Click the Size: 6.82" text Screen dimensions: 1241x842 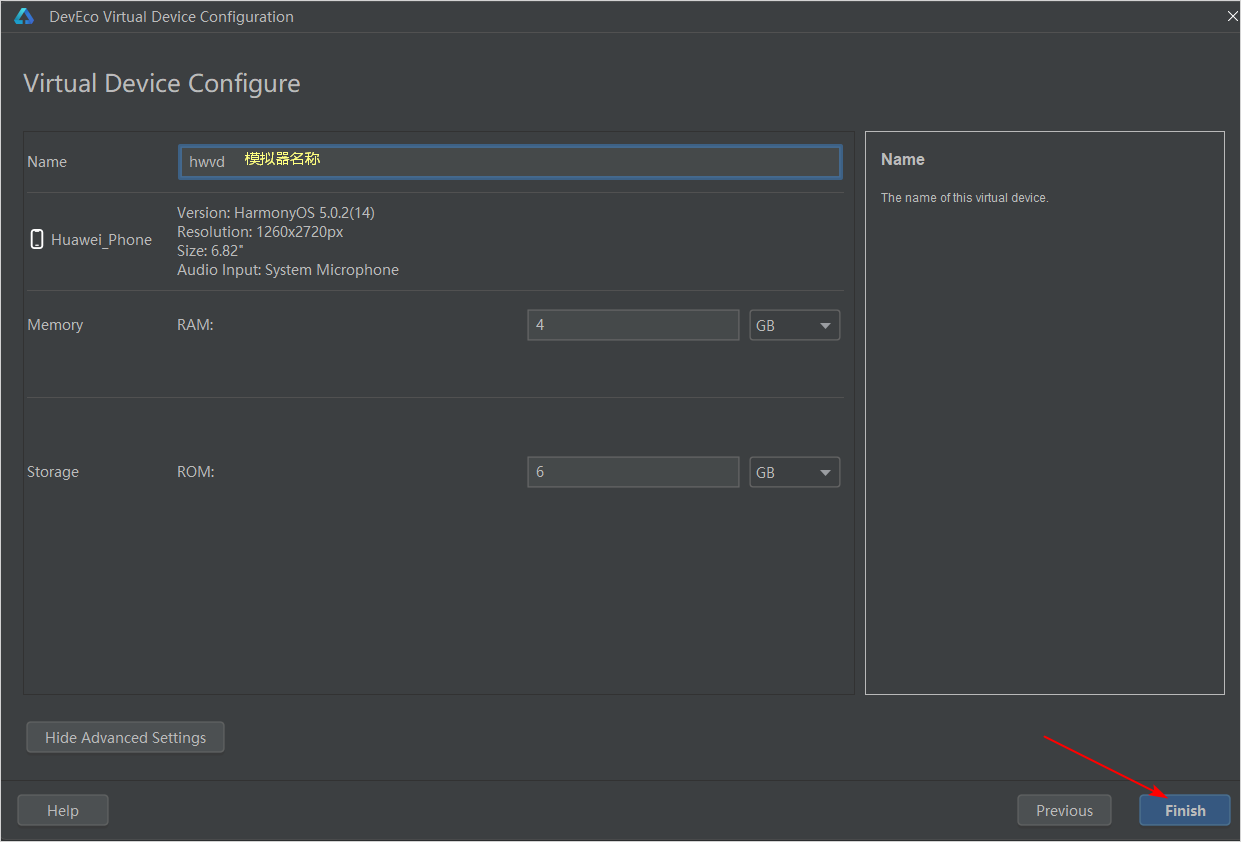point(210,251)
